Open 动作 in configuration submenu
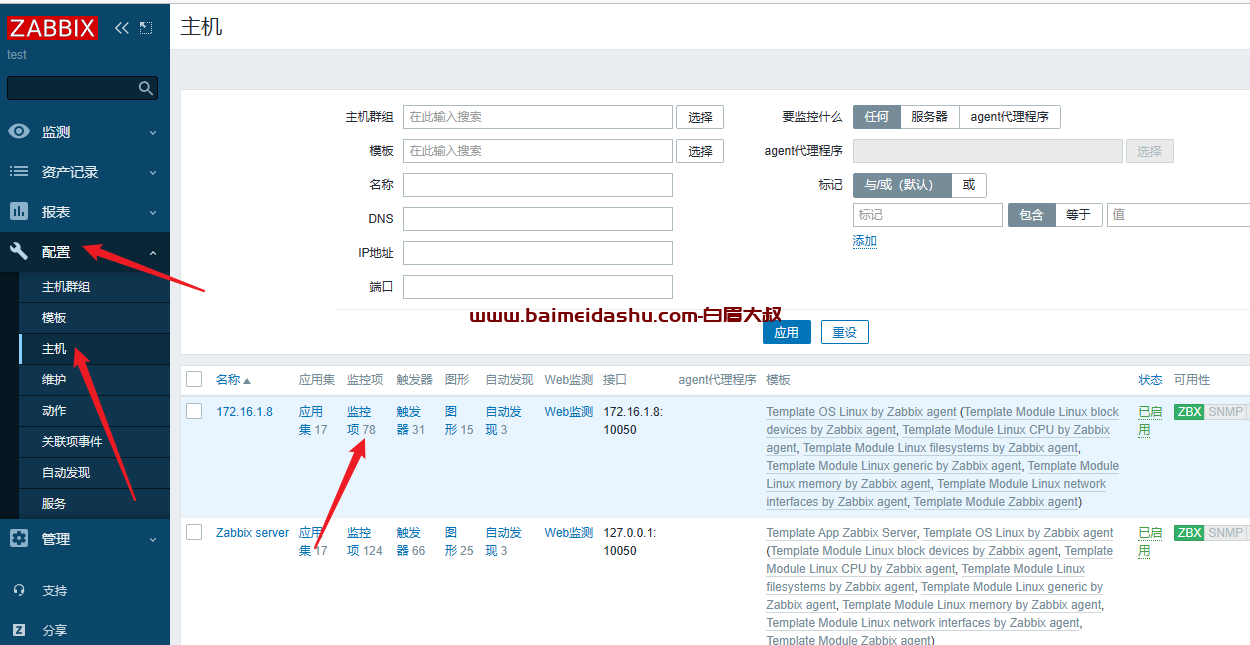The image size is (1250, 645). (54, 411)
